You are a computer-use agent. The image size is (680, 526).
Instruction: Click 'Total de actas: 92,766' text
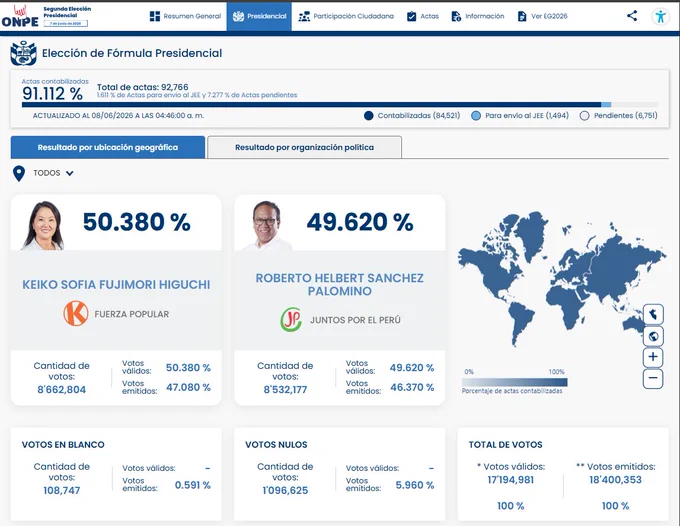(143, 87)
